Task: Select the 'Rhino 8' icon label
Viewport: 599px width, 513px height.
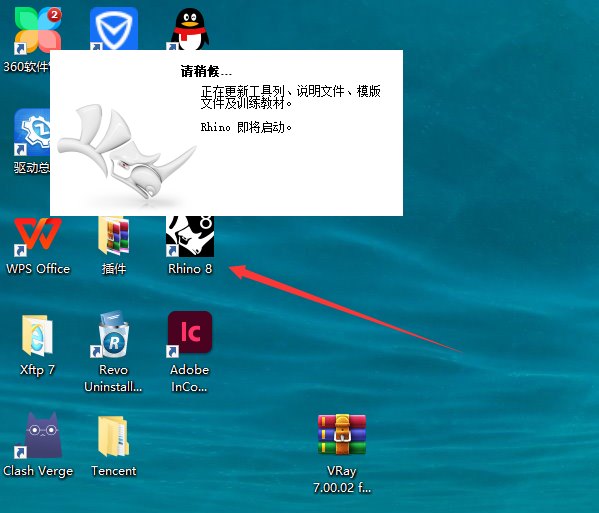Action: point(190,269)
